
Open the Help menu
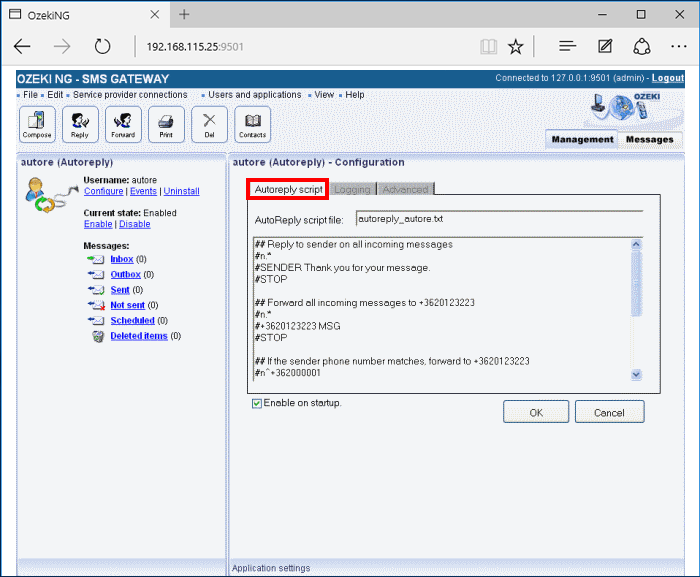354,95
